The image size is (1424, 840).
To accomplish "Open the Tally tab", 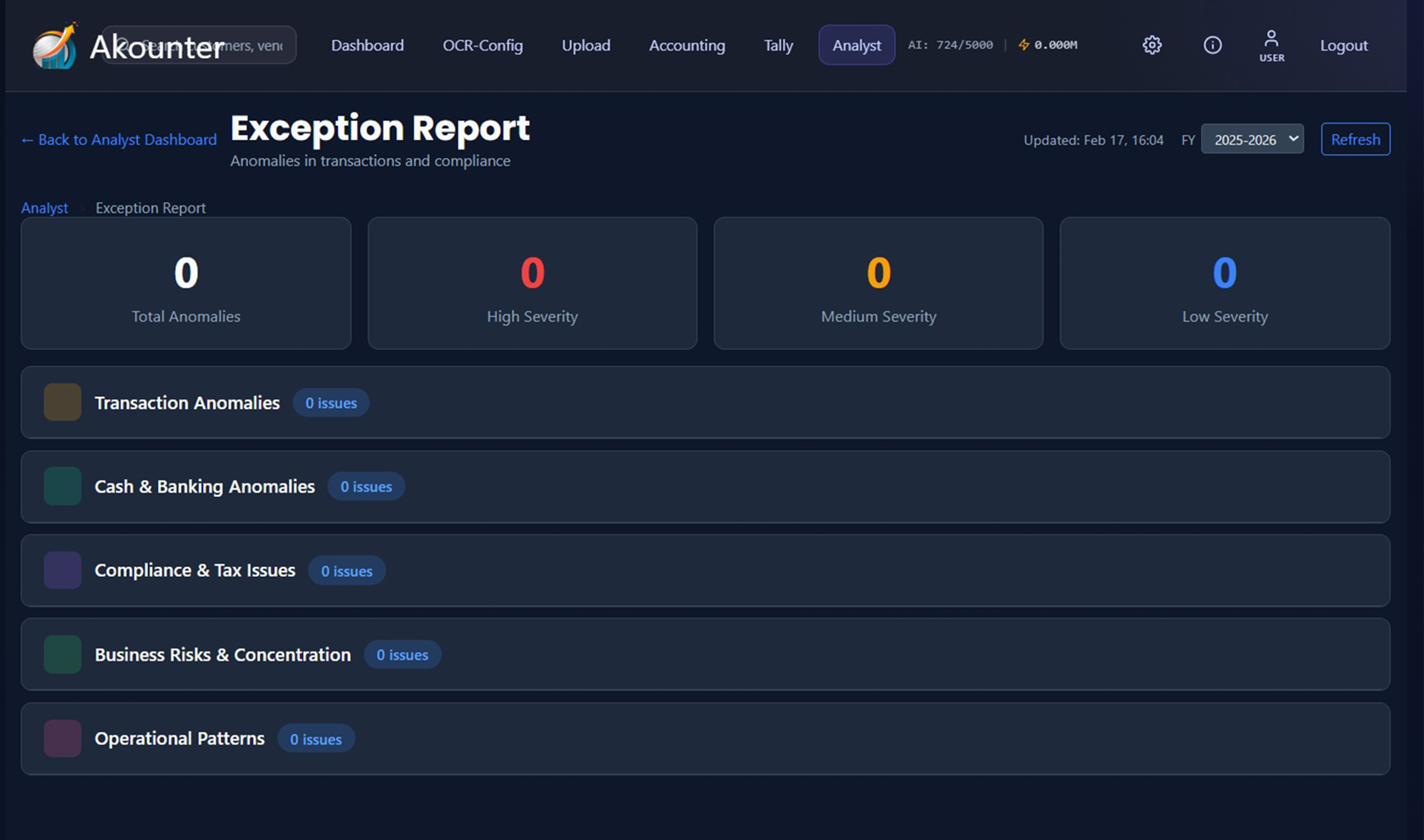I will click(x=777, y=45).
